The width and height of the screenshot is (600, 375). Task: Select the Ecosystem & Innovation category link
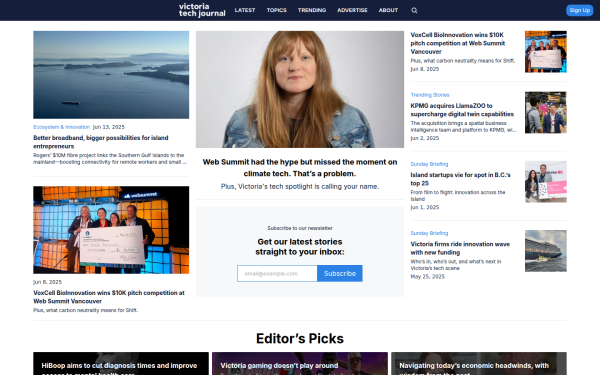(x=62, y=127)
